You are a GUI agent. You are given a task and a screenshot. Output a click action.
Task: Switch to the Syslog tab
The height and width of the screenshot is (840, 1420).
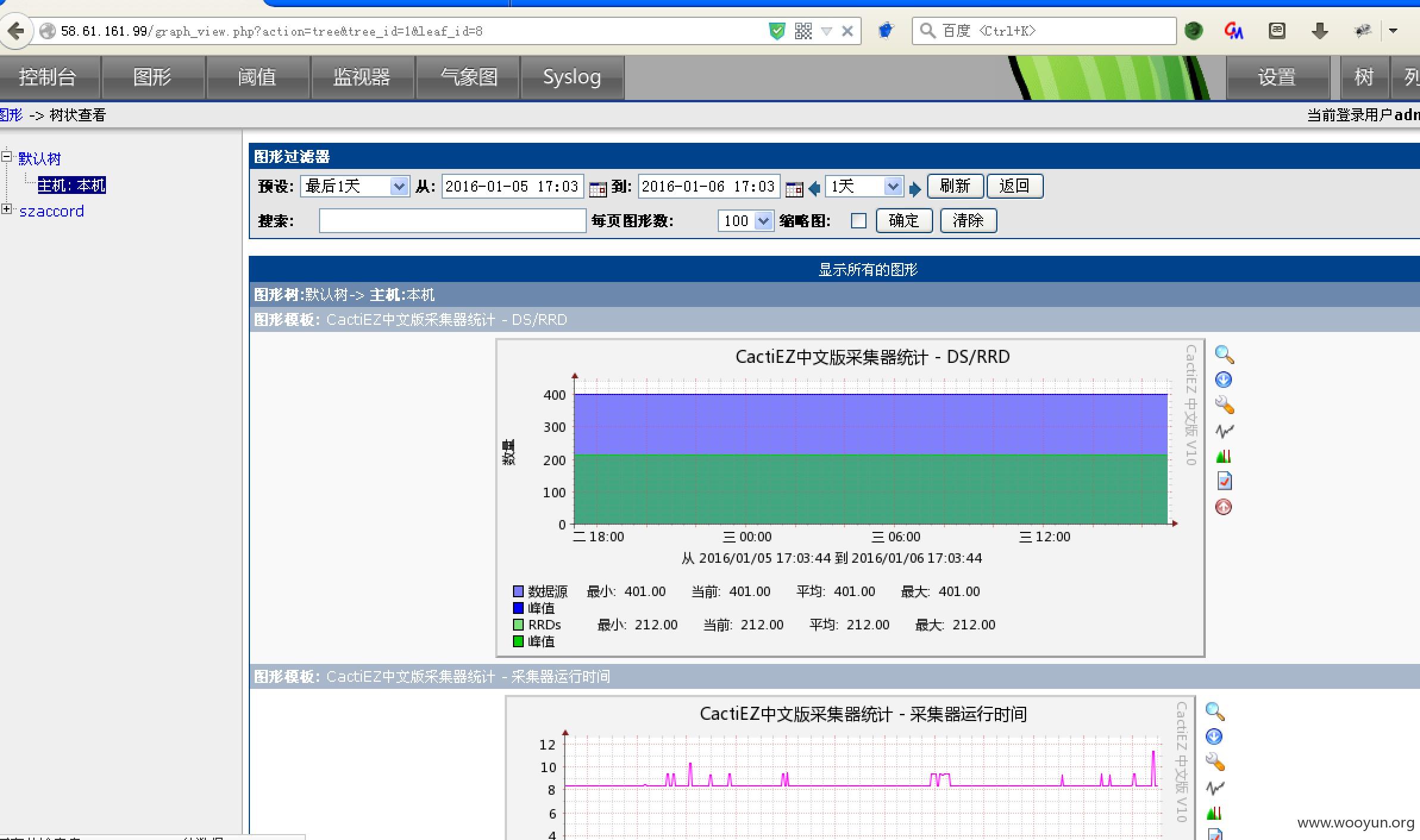click(x=572, y=77)
